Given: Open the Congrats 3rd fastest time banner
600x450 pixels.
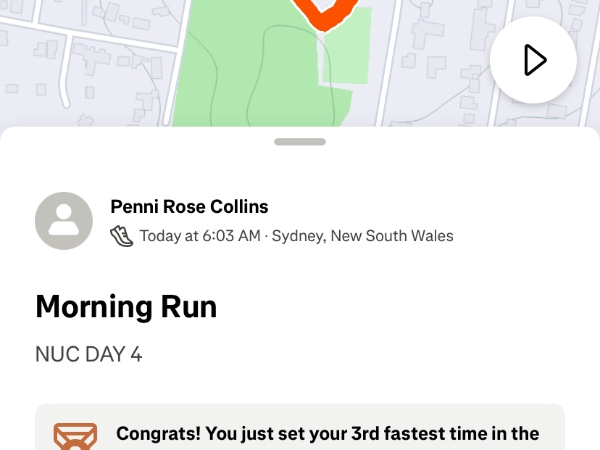Looking at the screenshot, I should coord(328,434).
